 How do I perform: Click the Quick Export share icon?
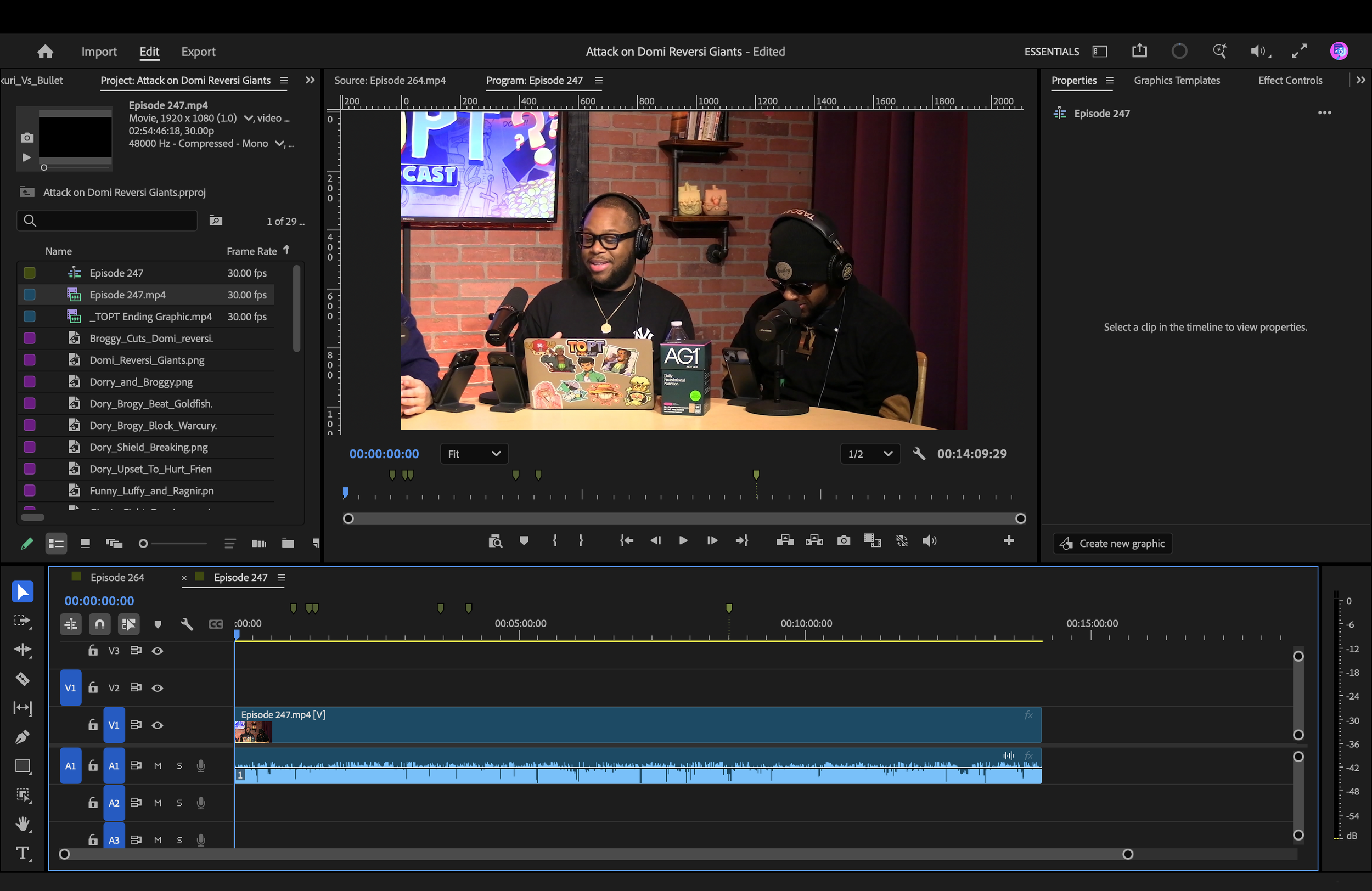tap(1139, 50)
